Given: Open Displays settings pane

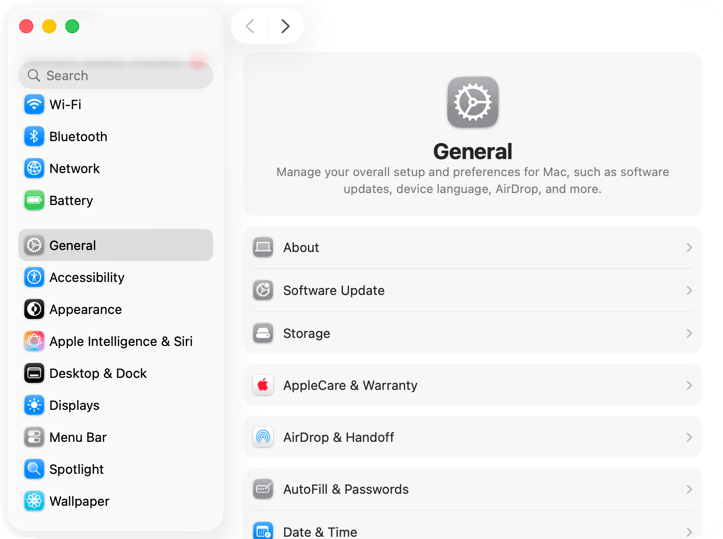Looking at the screenshot, I should pyautogui.click(x=115, y=405).
